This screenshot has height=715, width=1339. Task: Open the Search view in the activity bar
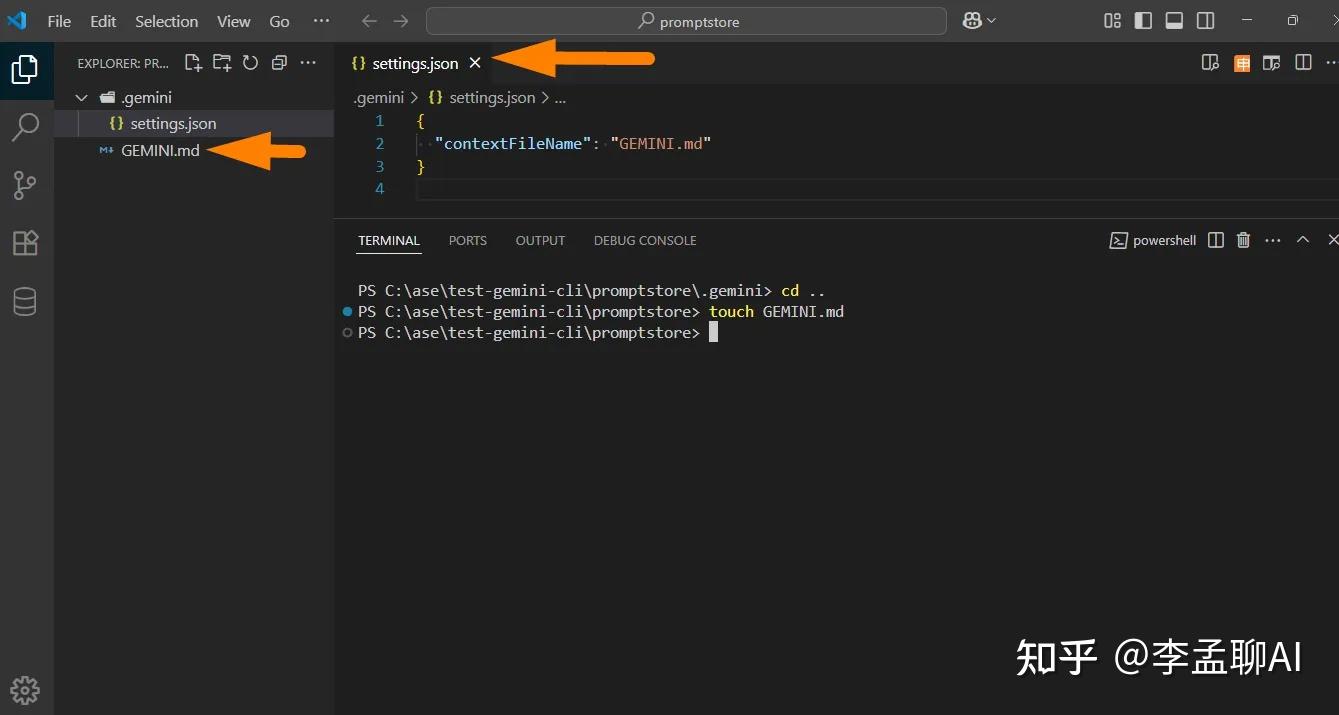click(26, 127)
